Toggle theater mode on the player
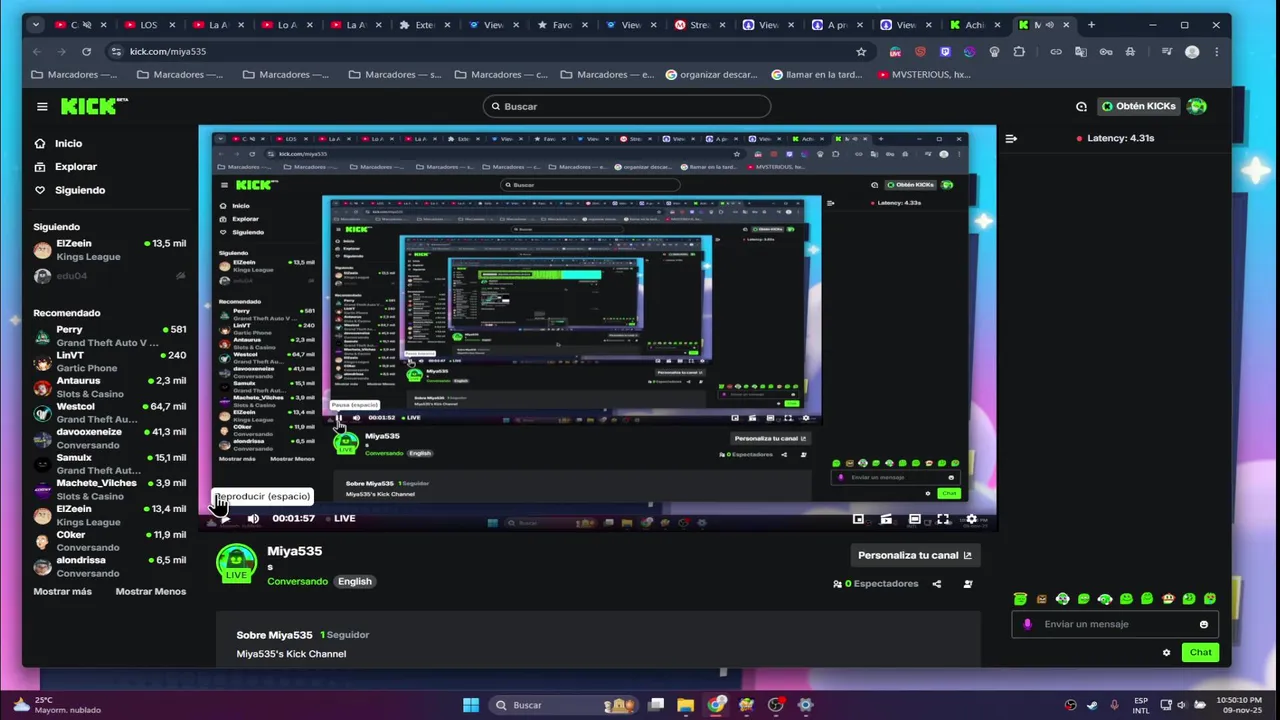 (x=914, y=519)
